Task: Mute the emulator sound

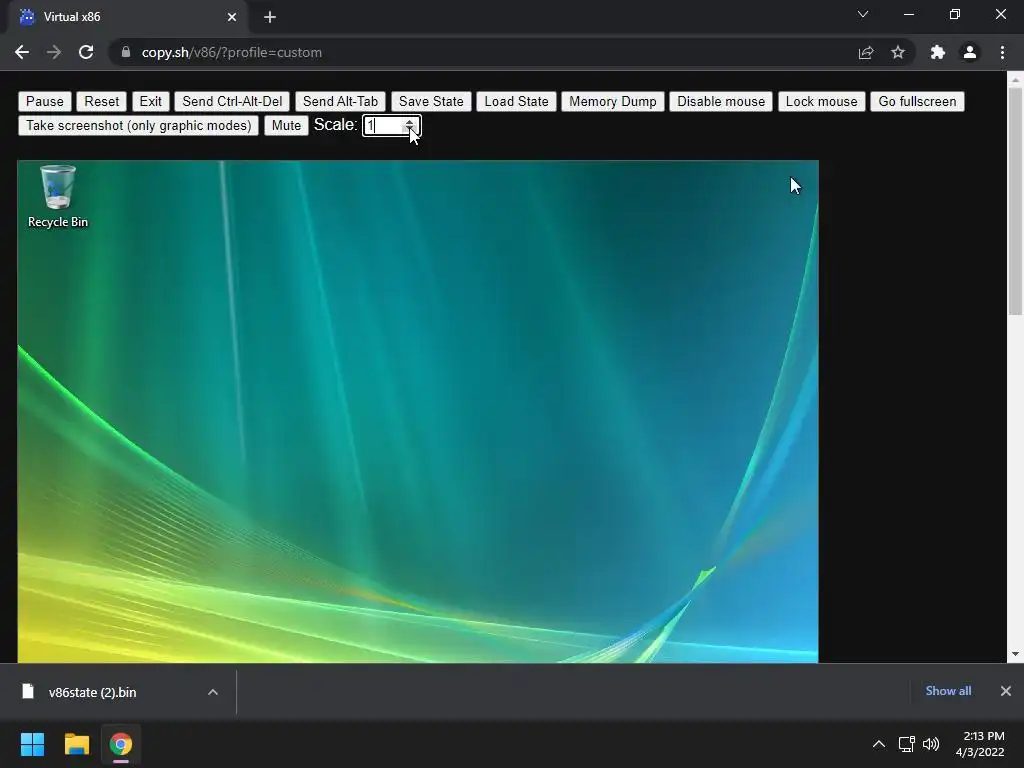Action: 286,125
